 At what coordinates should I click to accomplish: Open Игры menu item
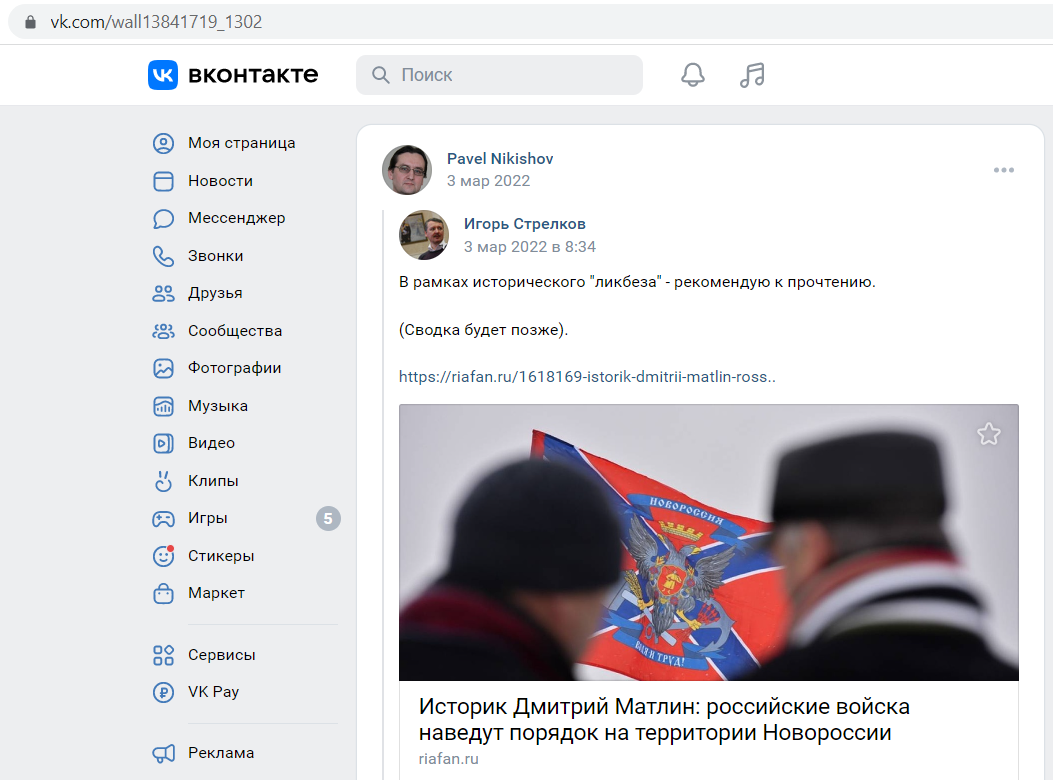208,518
